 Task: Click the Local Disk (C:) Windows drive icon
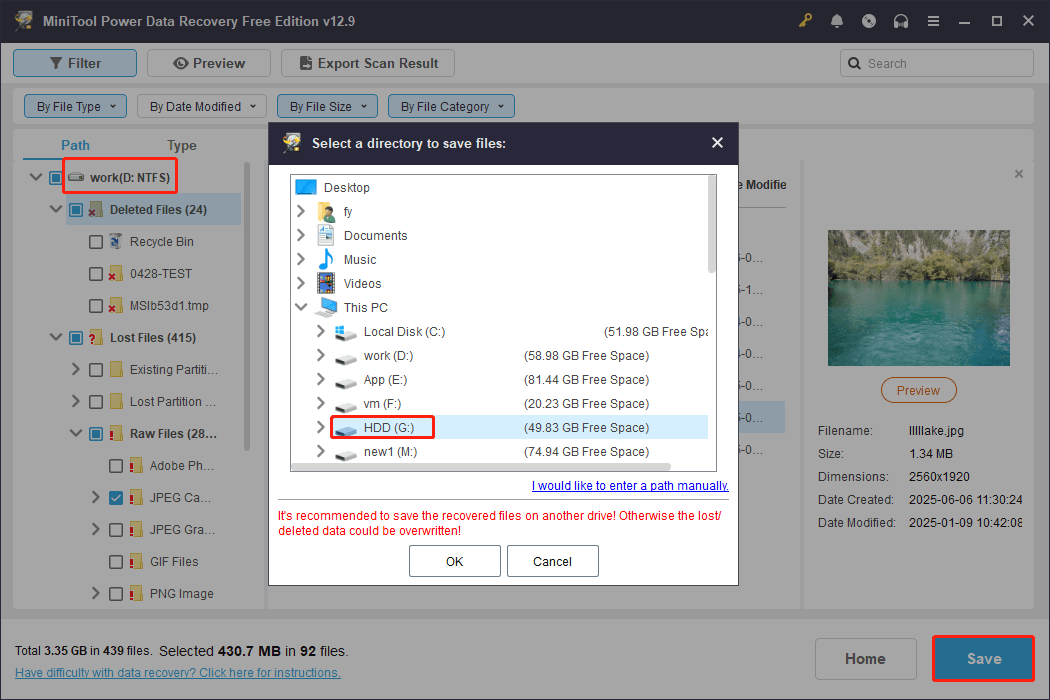(346, 332)
